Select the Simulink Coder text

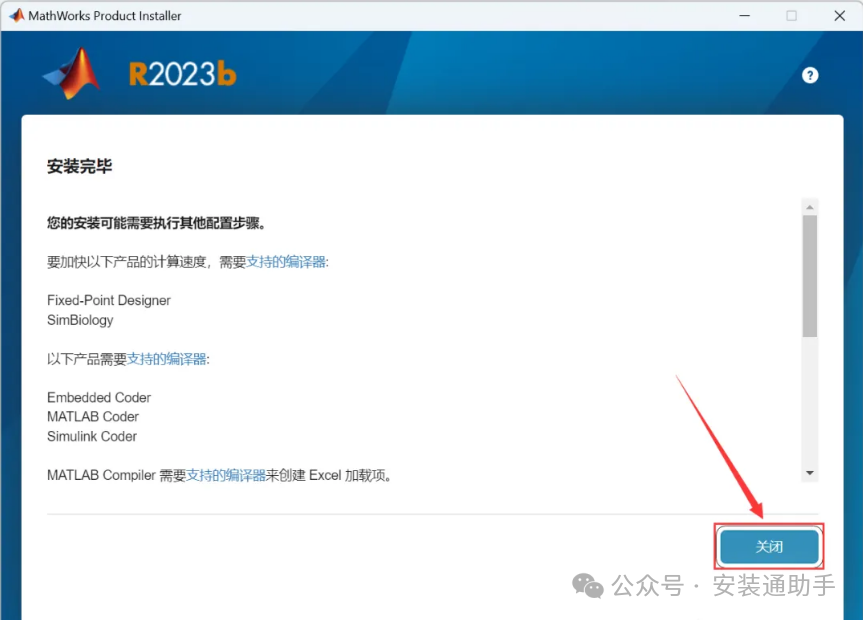(x=92, y=437)
